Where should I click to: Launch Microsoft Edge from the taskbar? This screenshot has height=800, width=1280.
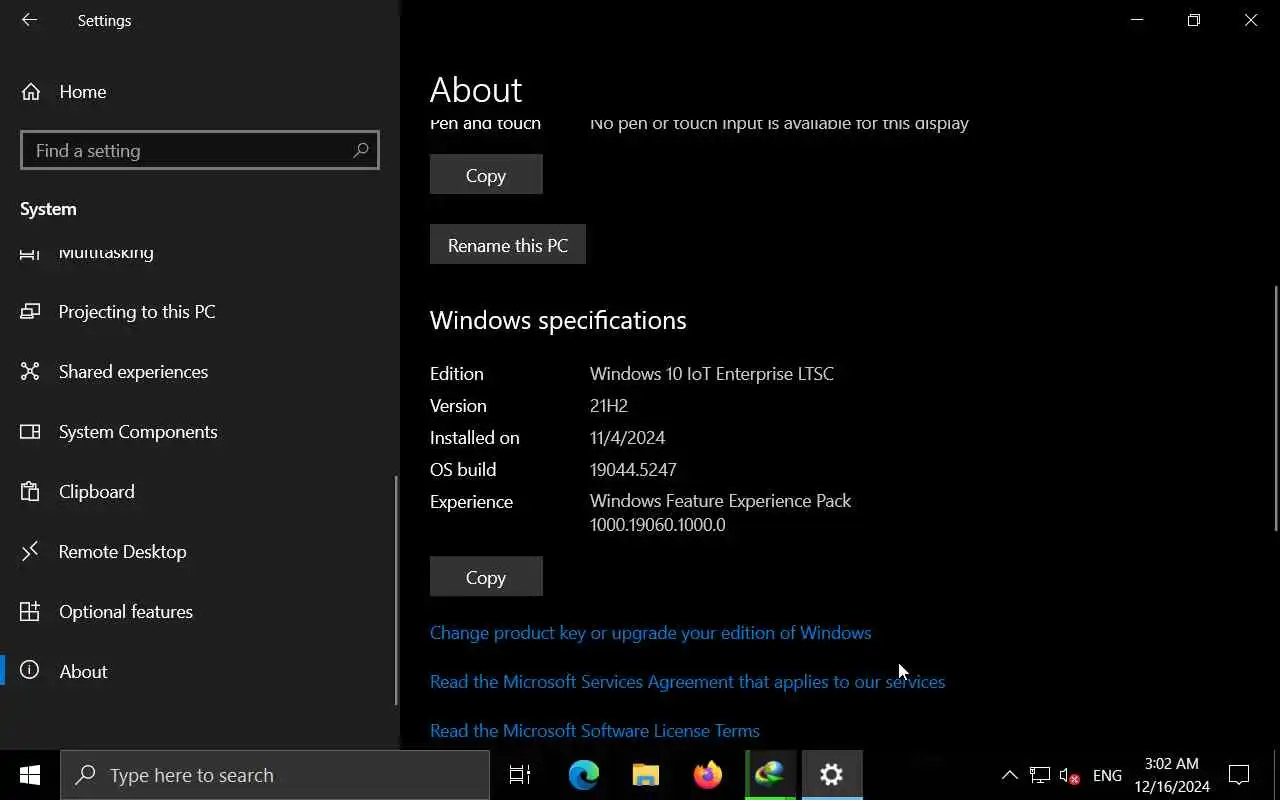coord(584,775)
